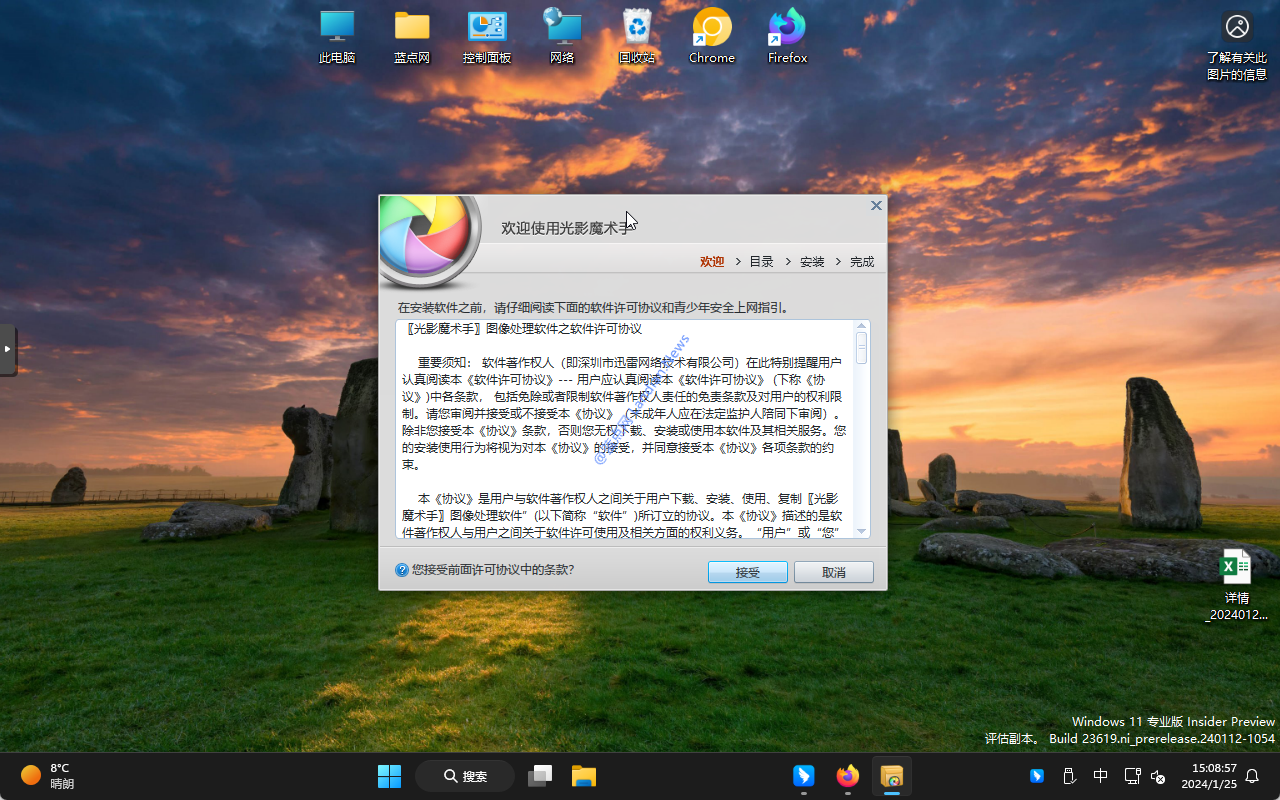This screenshot has height=800, width=1280.
Task: Click the license scrollbar up arrow
Action: click(862, 327)
